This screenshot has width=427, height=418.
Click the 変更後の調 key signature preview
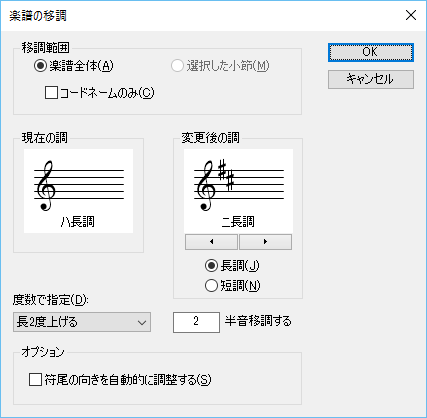coord(238,191)
